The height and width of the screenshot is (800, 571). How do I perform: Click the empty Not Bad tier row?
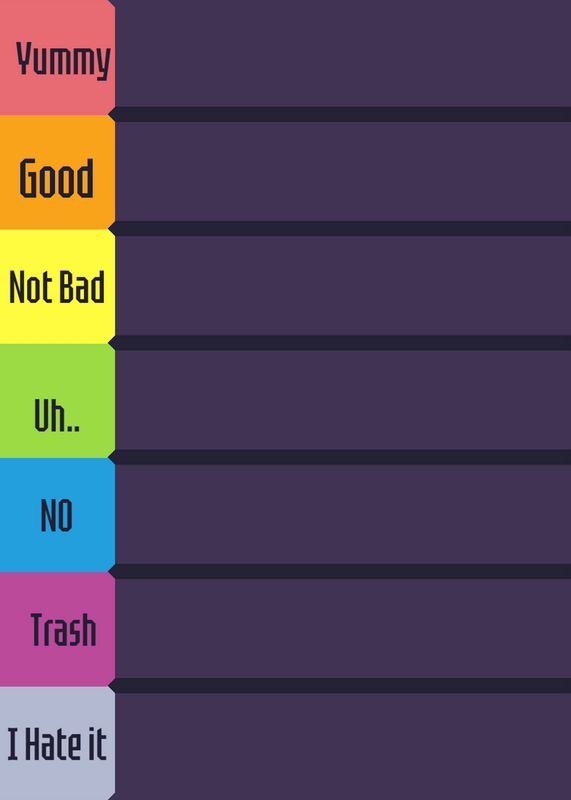[x=343, y=286]
